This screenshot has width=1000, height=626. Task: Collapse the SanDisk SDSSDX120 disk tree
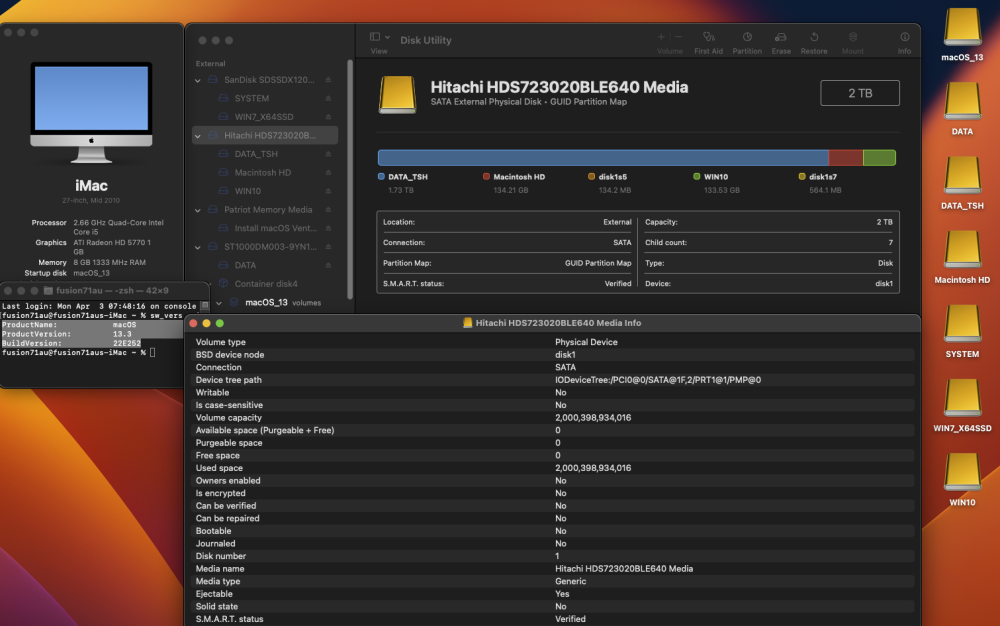coord(198,80)
